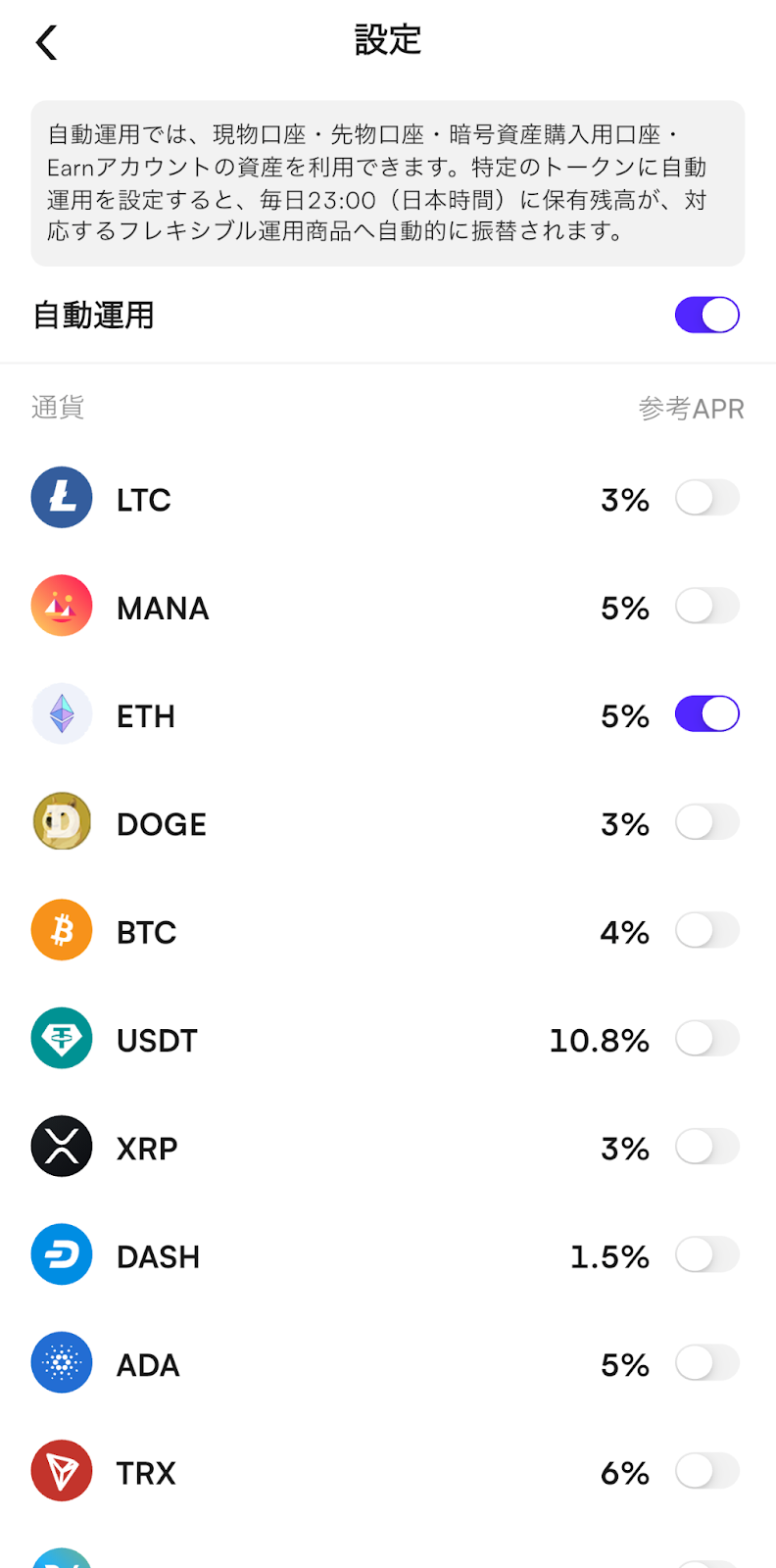Disable auto-earn for ETH
Viewport: 776px width, 1568px height.
point(706,714)
